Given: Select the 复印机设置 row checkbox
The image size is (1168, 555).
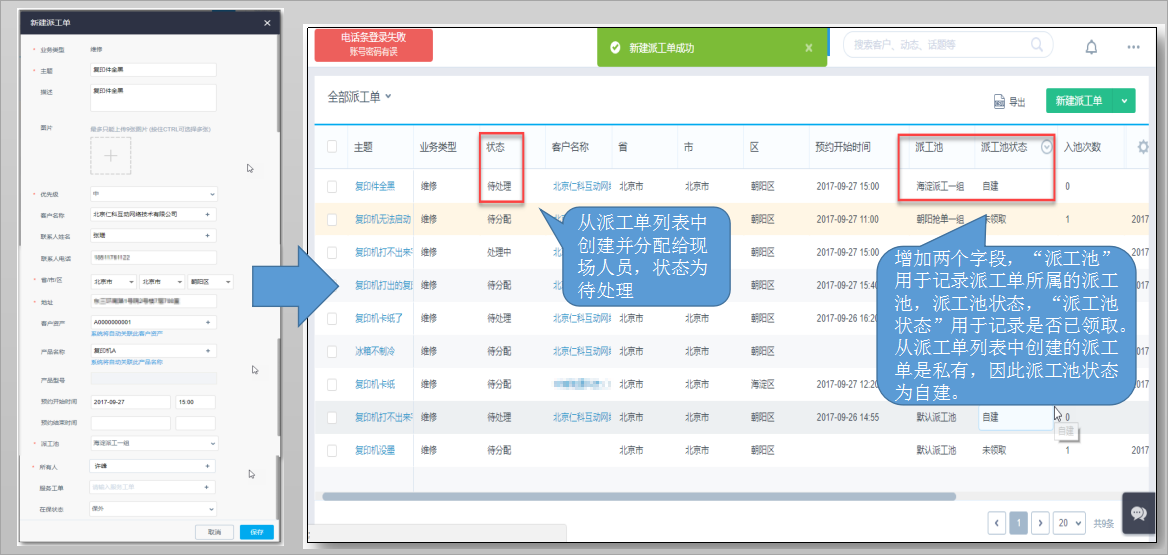Looking at the screenshot, I should [332, 450].
